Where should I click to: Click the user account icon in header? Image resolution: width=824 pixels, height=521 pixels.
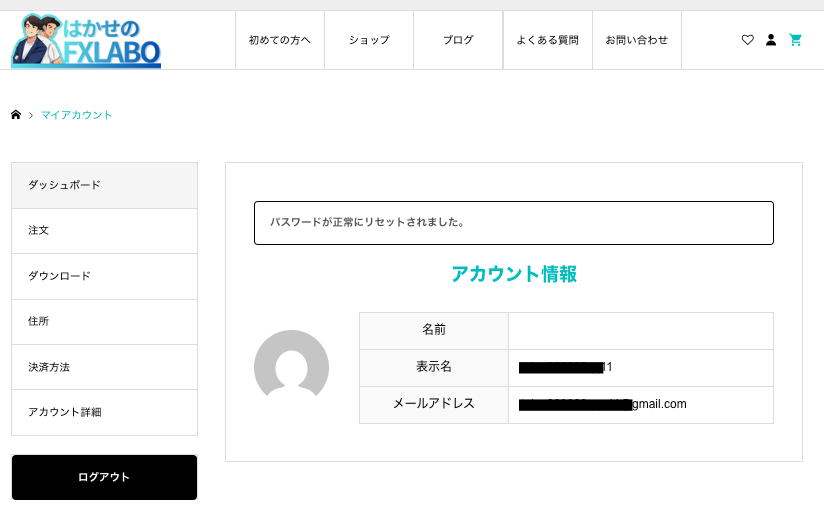point(771,40)
